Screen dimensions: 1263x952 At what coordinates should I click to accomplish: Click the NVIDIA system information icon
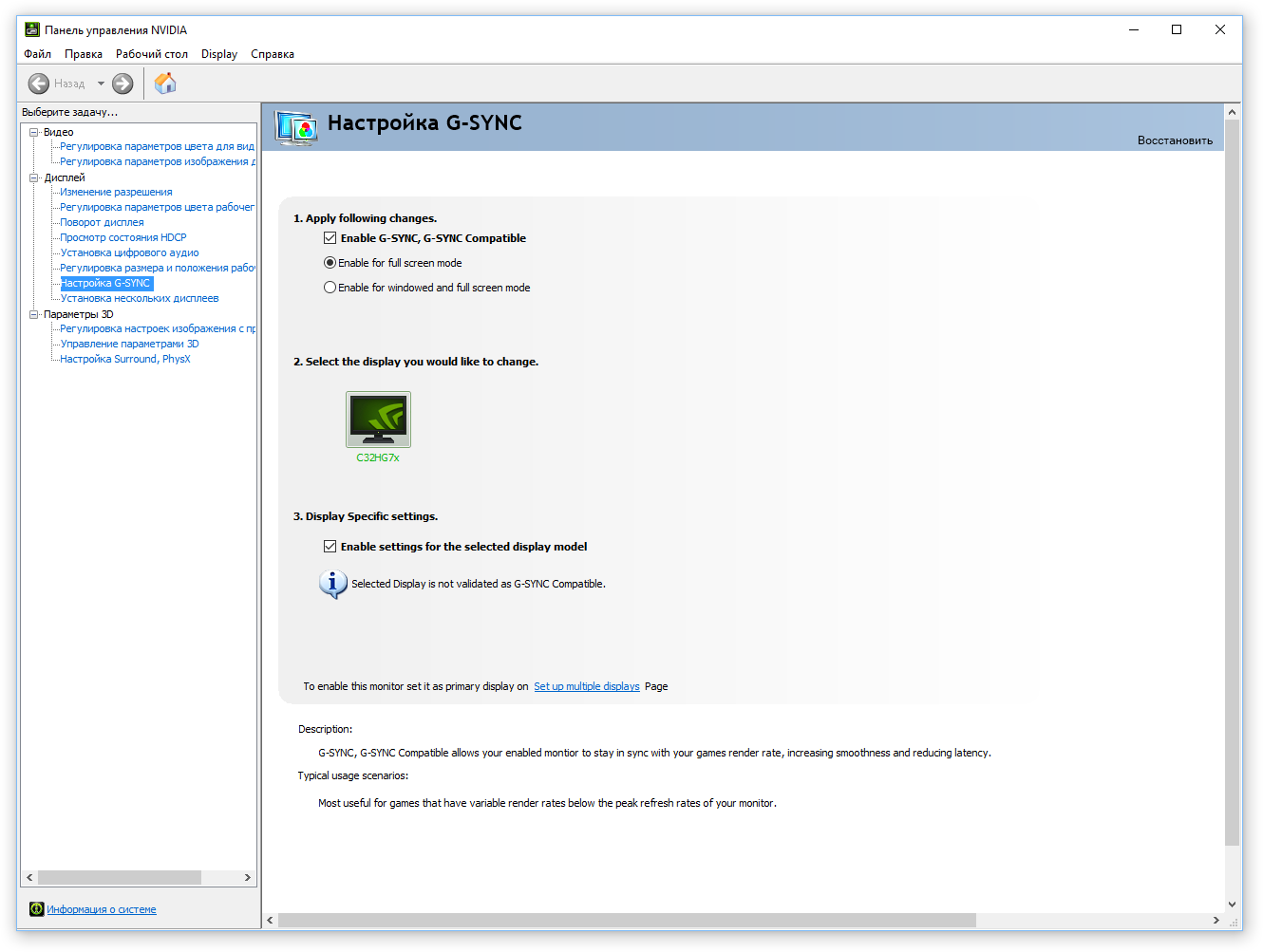point(36,909)
